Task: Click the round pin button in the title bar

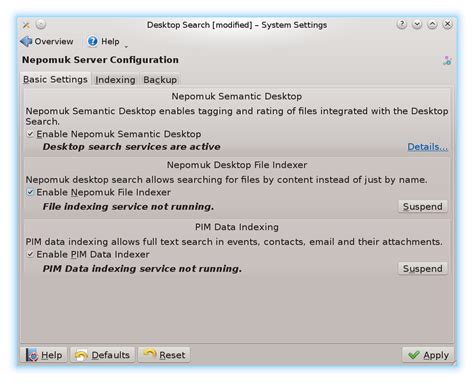Action: (41, 24)
